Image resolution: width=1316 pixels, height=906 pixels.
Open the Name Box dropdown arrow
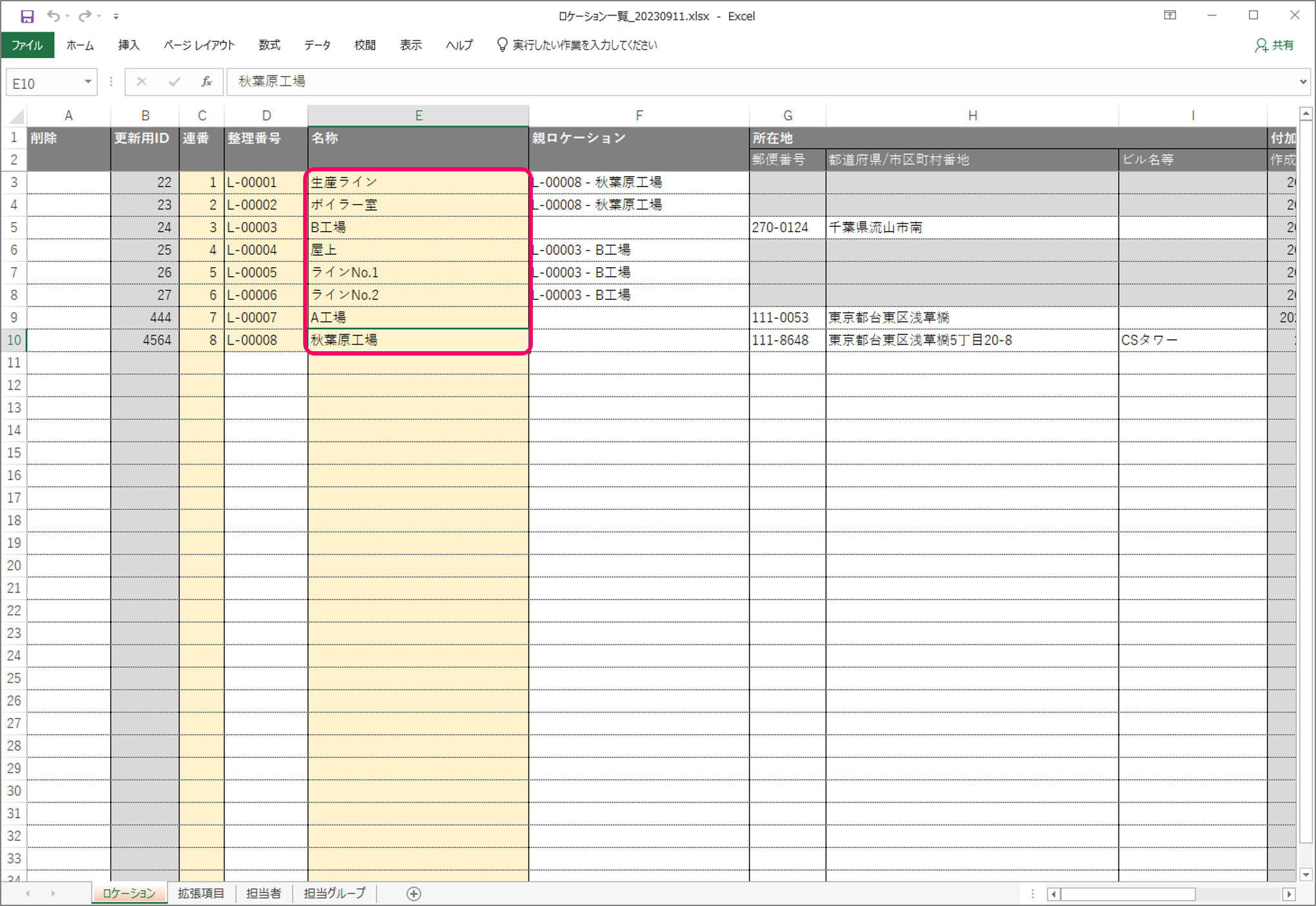click(88, 82)
